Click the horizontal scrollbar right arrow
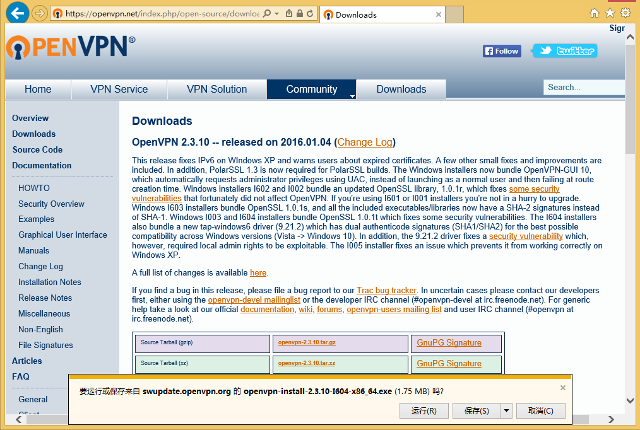Screen dimensions: 640x430 611,419
